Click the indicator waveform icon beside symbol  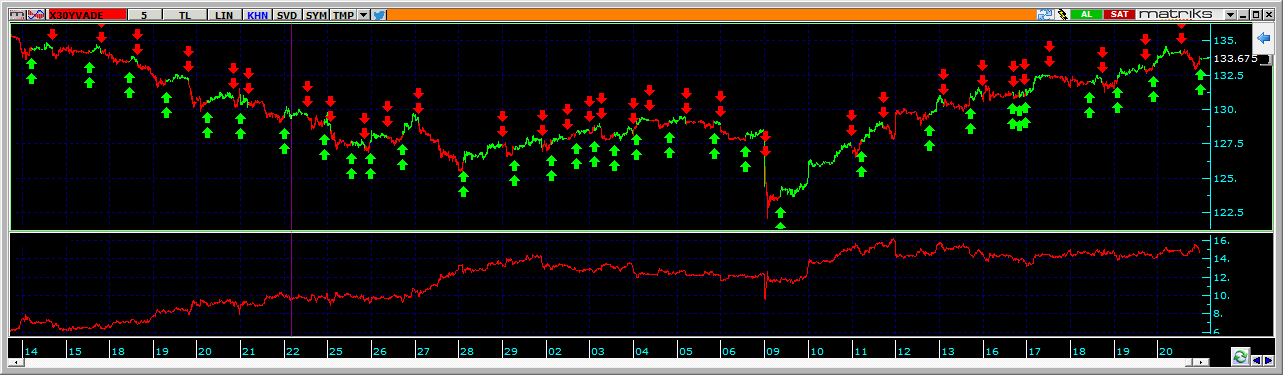click(x=36, y=15)
